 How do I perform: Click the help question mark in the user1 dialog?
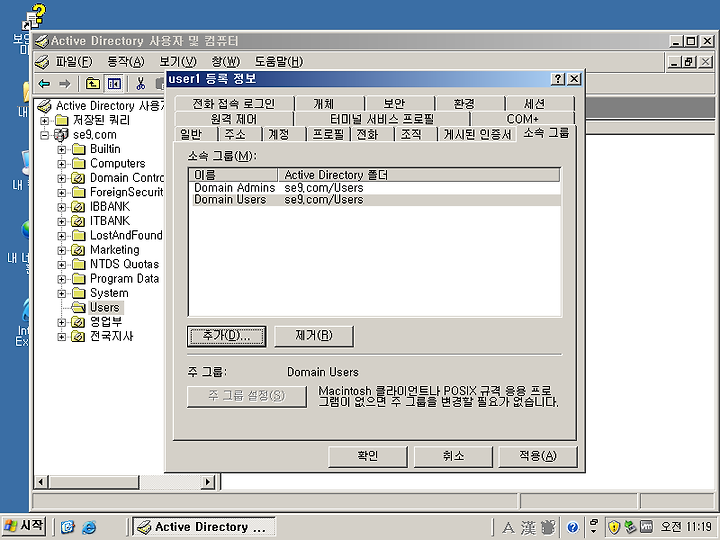coord(558,79)
